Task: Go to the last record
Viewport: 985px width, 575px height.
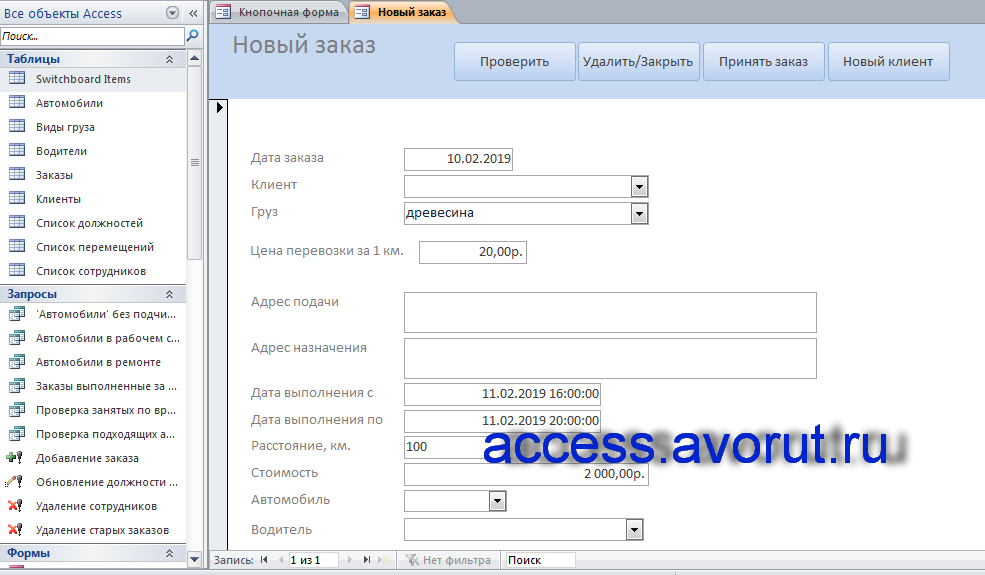Action: pyautogui.click(x=367, y=559)
